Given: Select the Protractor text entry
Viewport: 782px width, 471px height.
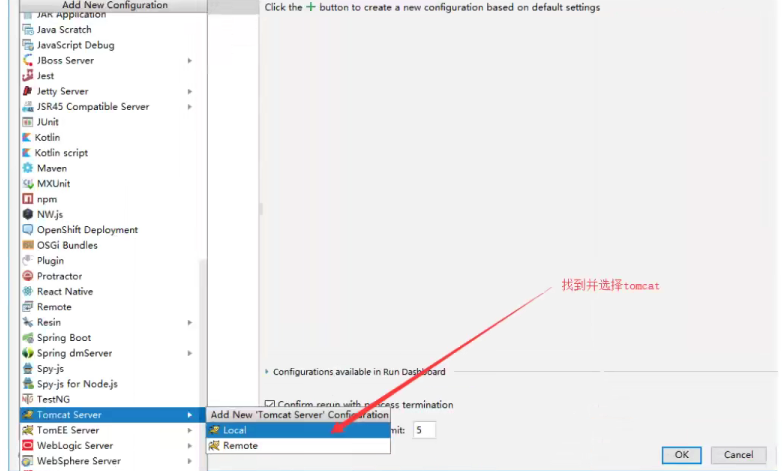Looking at the screenshot, I should 59,276.
